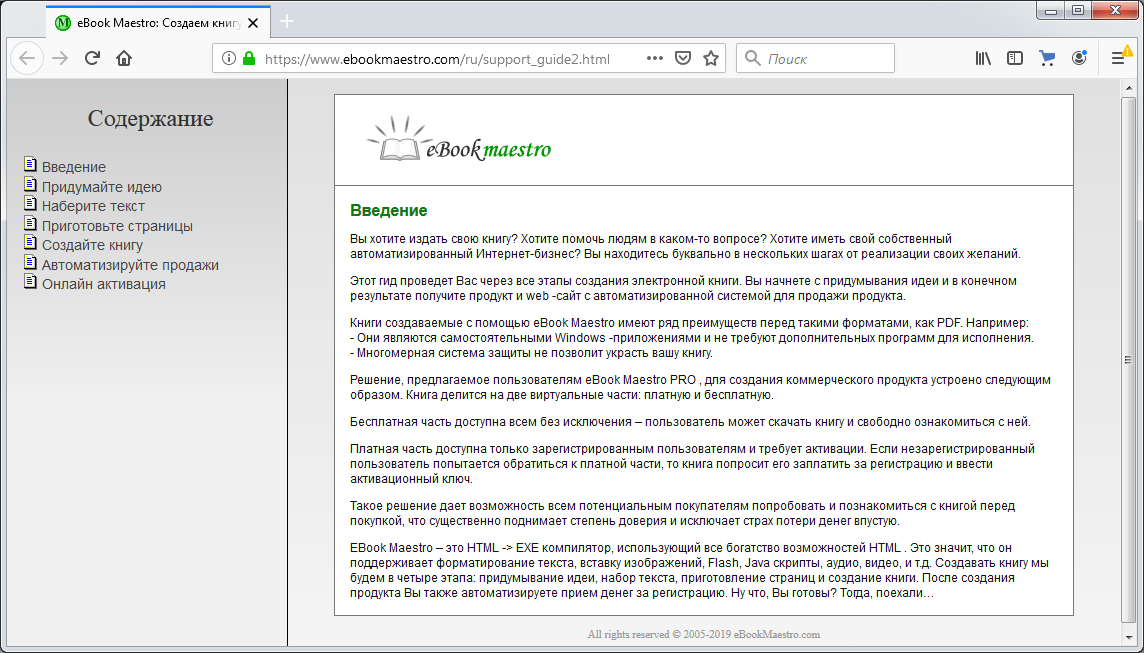The image size is (1144, 653).
Task: Click the document icon beside Приготовьте страницы
Action: click(30, 222)
